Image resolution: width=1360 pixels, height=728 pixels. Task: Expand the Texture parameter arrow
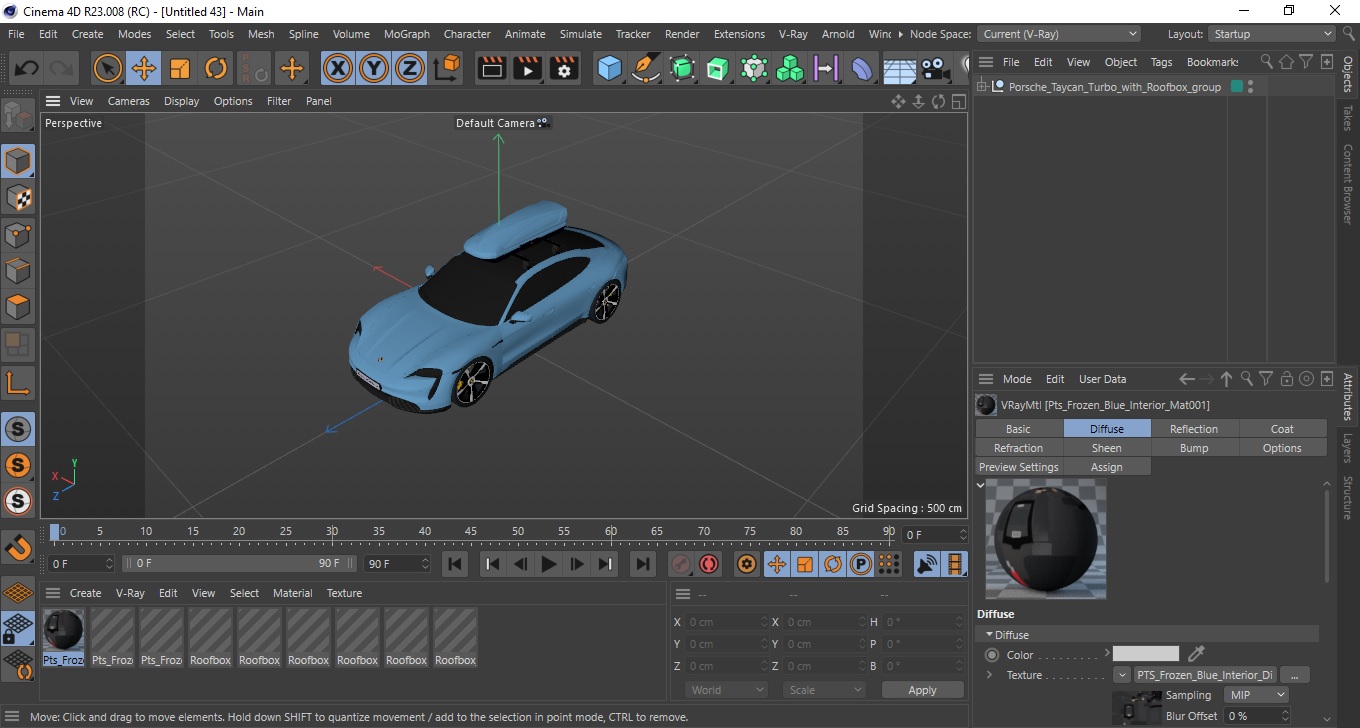pyautogui.click(x=990, y=675)
